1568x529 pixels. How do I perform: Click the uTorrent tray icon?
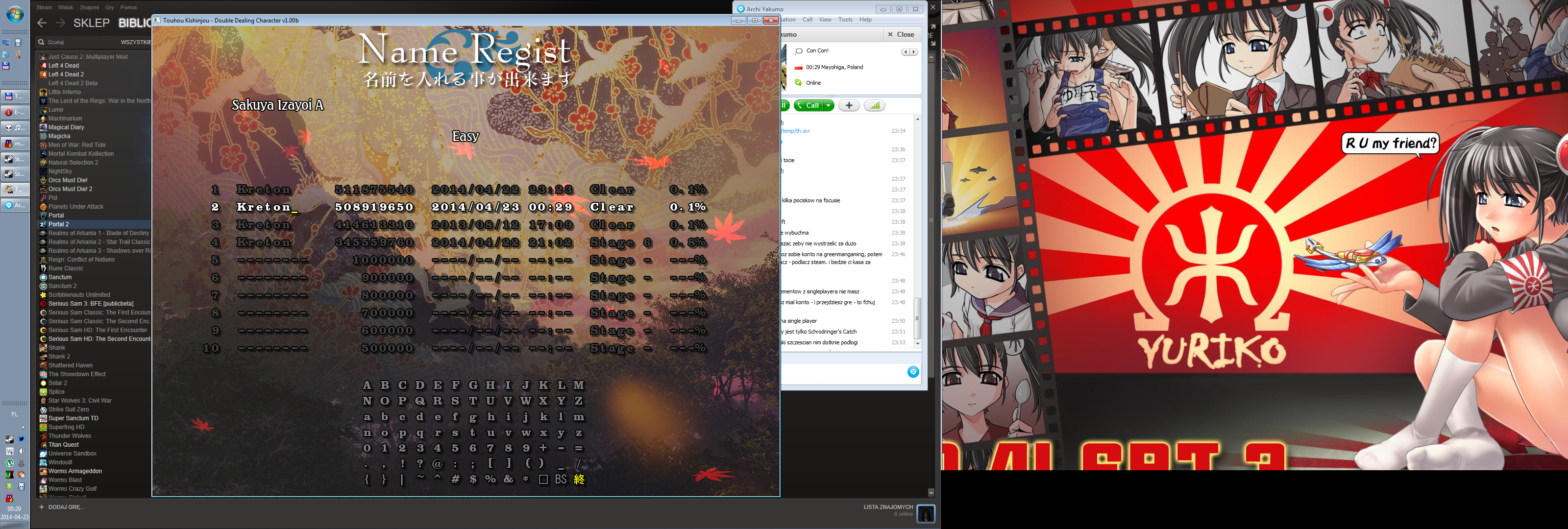click(10, 463)
